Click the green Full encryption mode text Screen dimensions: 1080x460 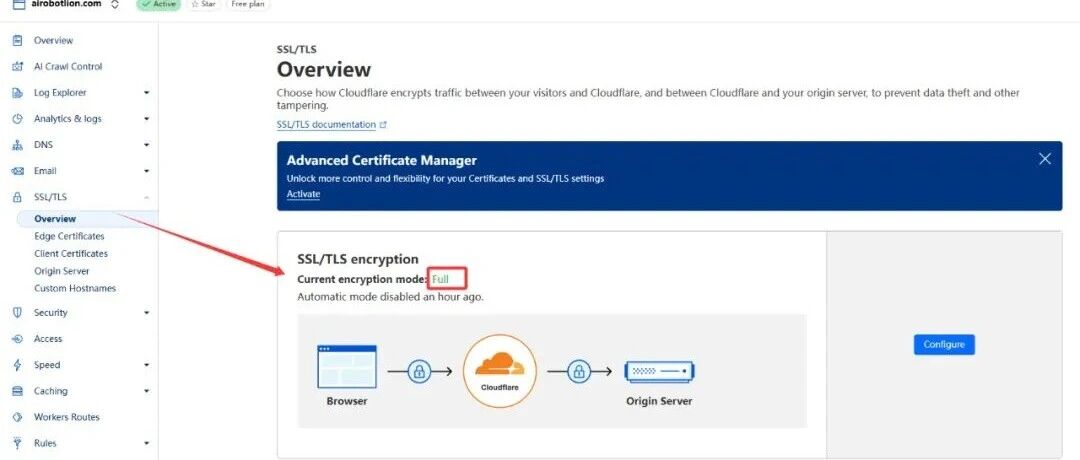coord(440,279)
